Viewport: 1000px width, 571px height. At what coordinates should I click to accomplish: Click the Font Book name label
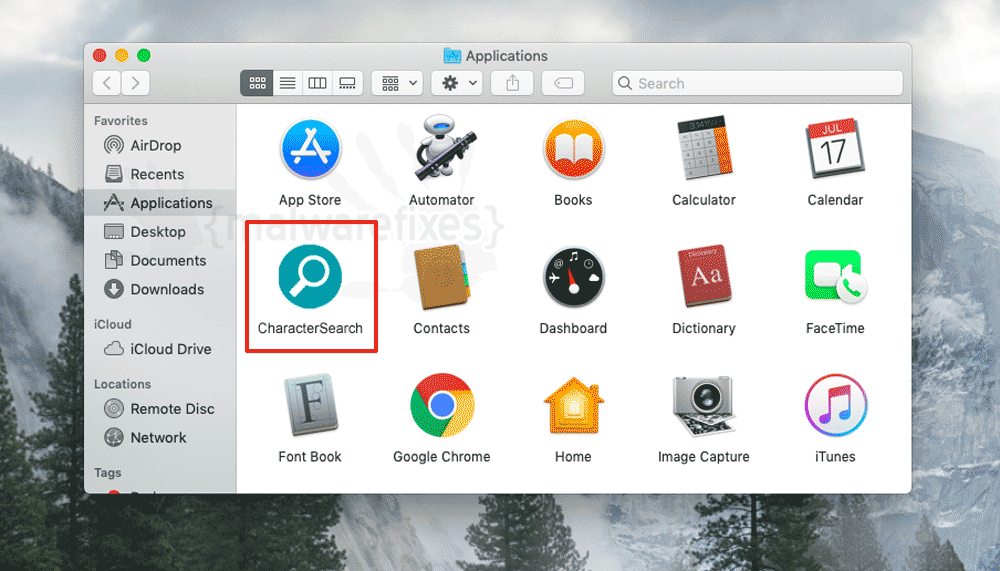310,457
